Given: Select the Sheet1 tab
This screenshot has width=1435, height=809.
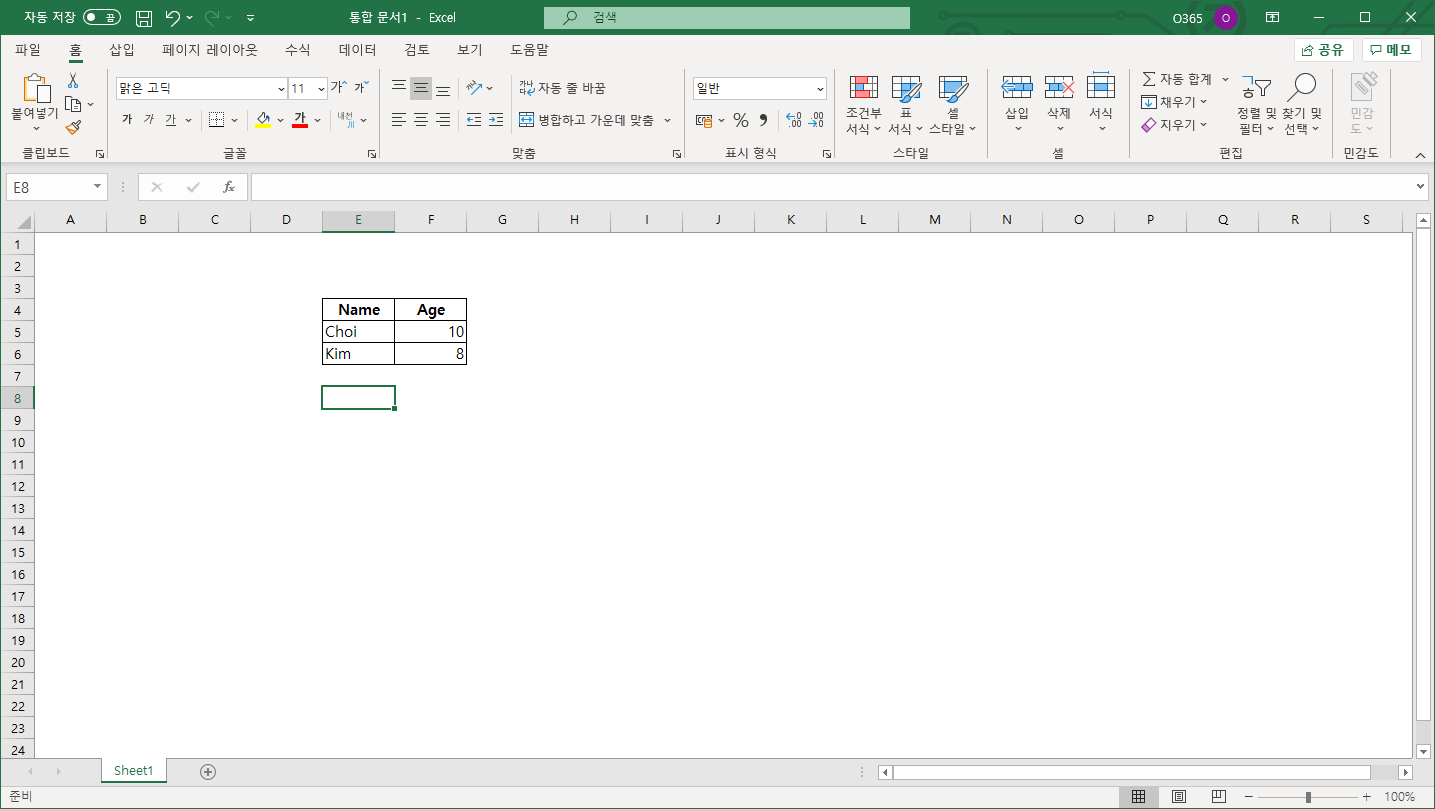Looking at the screenshot, I should (134, 771).
